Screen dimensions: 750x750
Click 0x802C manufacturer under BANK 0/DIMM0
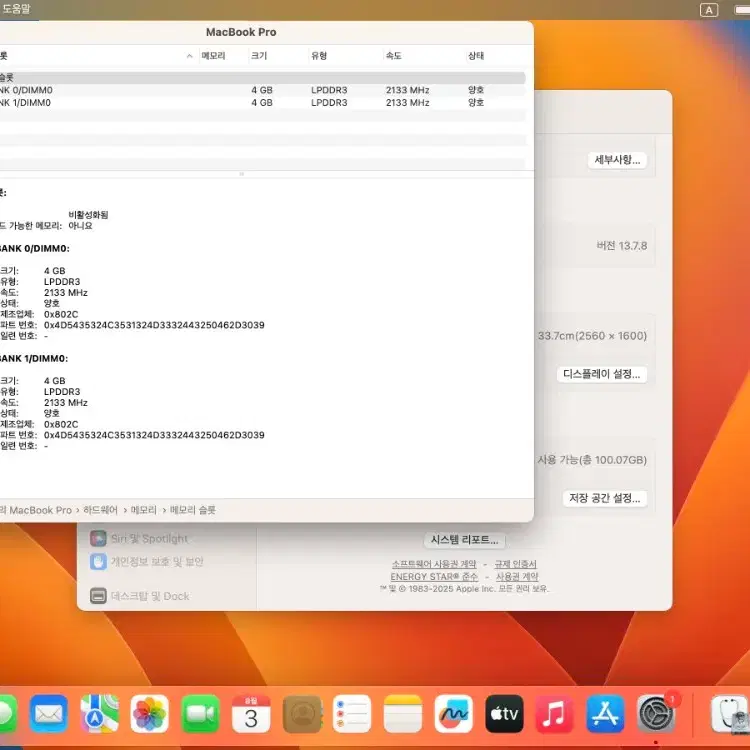coord(61,314)
